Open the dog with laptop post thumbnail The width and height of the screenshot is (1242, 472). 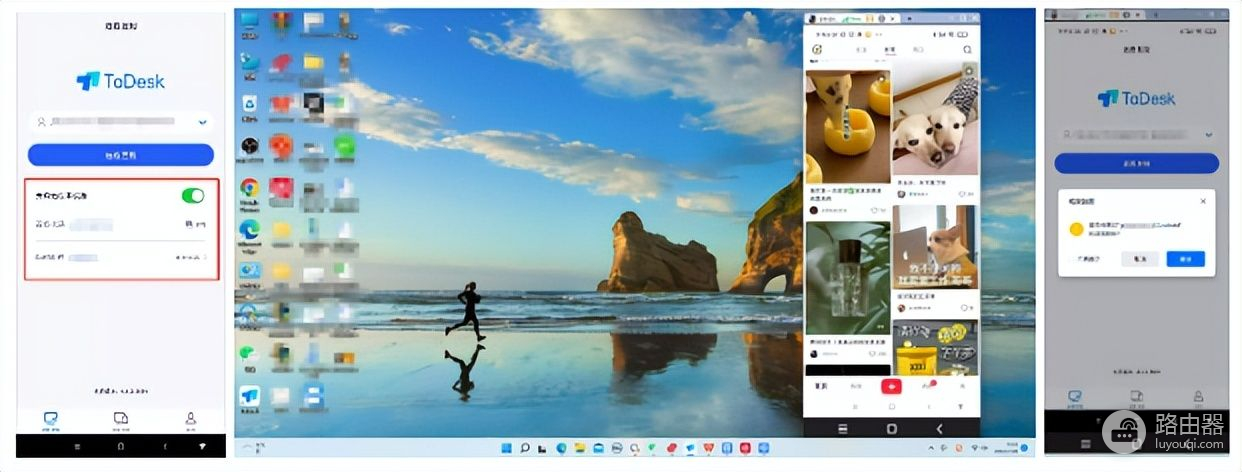935,249
